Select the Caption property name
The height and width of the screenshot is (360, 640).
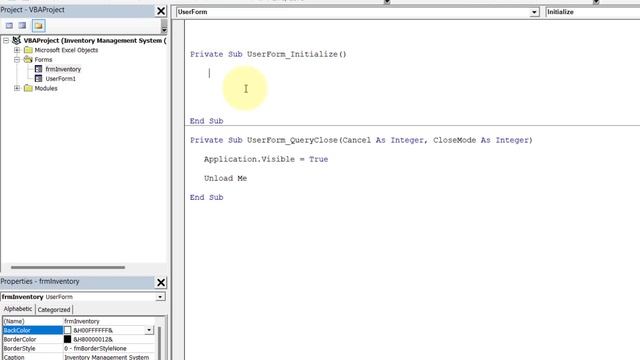(x=14, y=357)
